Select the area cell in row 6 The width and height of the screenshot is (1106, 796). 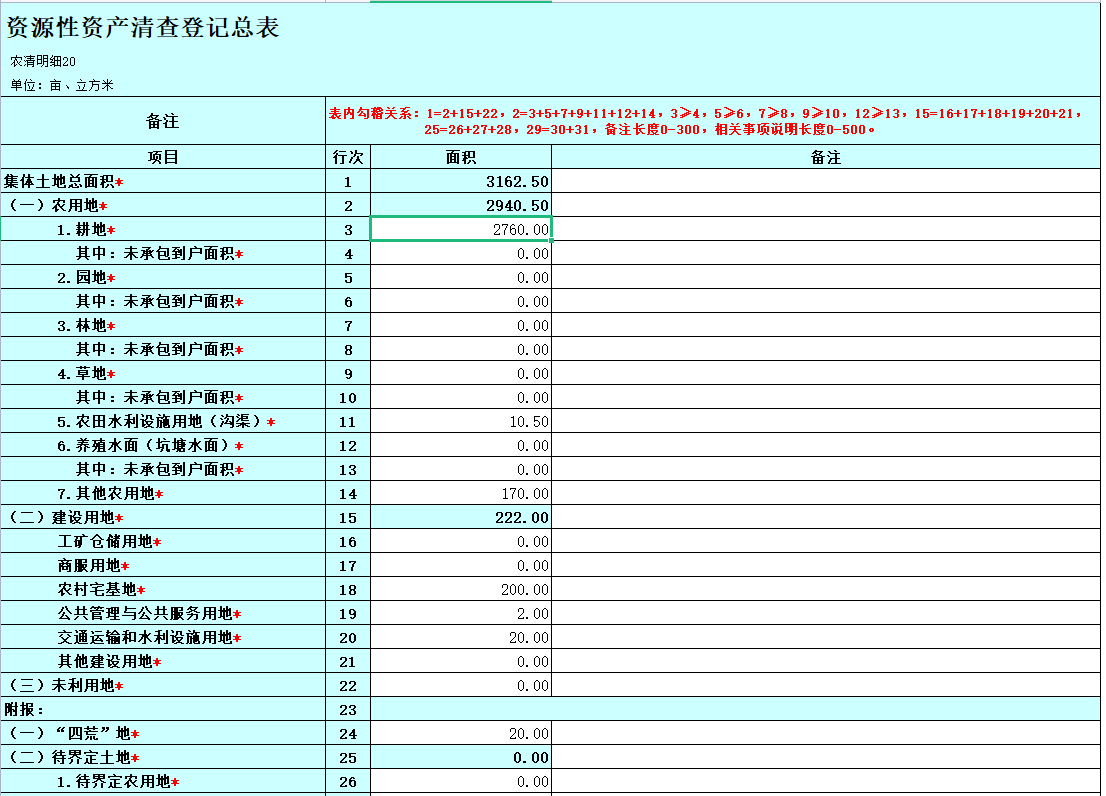pyautogui.click(x=461, y=301)
